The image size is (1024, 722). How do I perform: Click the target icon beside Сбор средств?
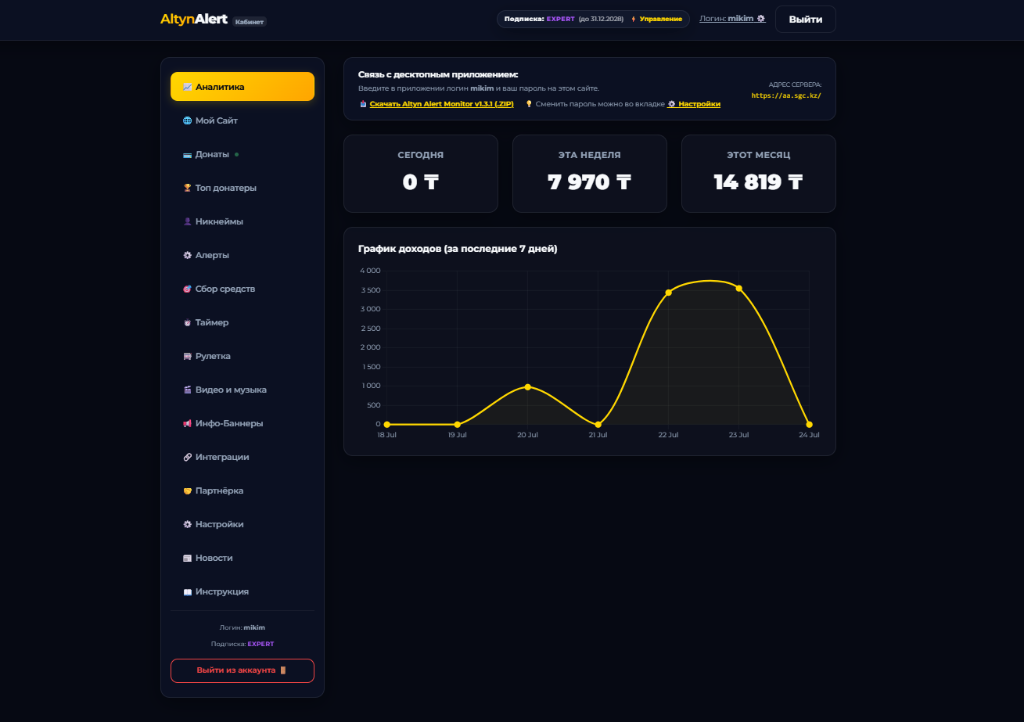pos(187,289)
